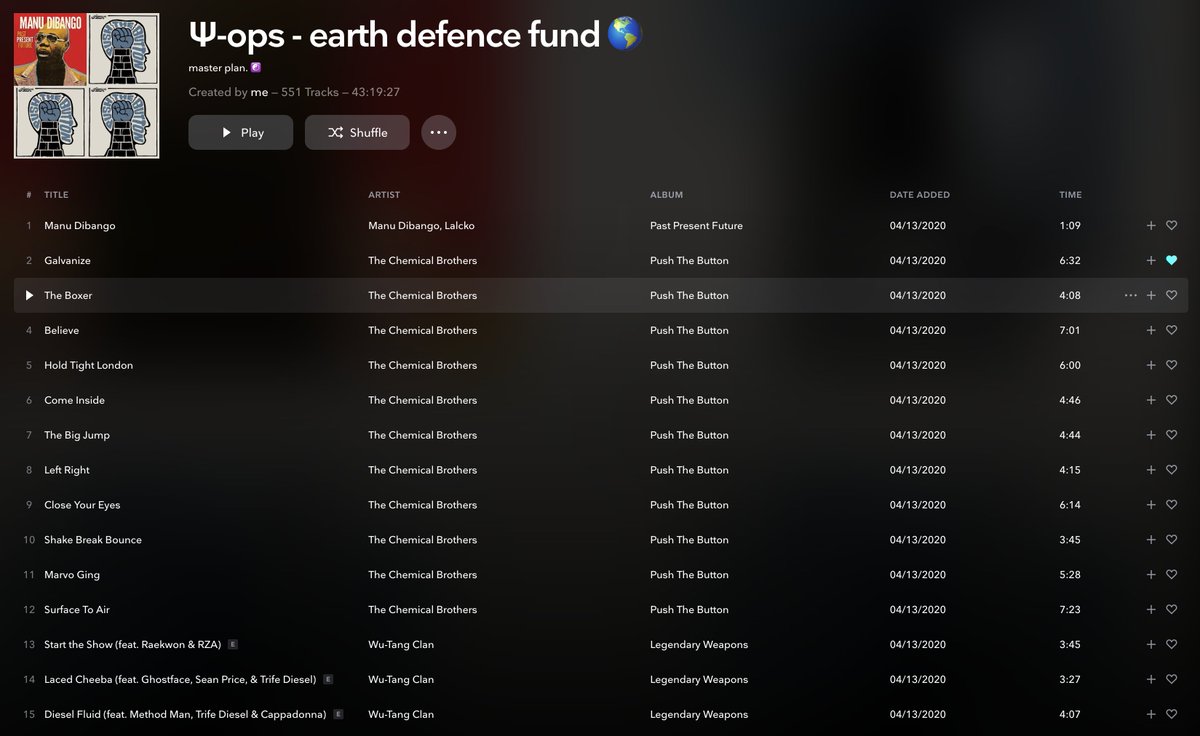Sort tracks by Album column
Image resolution: width=1200 pixels, height=736 pixels.
point(666,195)
